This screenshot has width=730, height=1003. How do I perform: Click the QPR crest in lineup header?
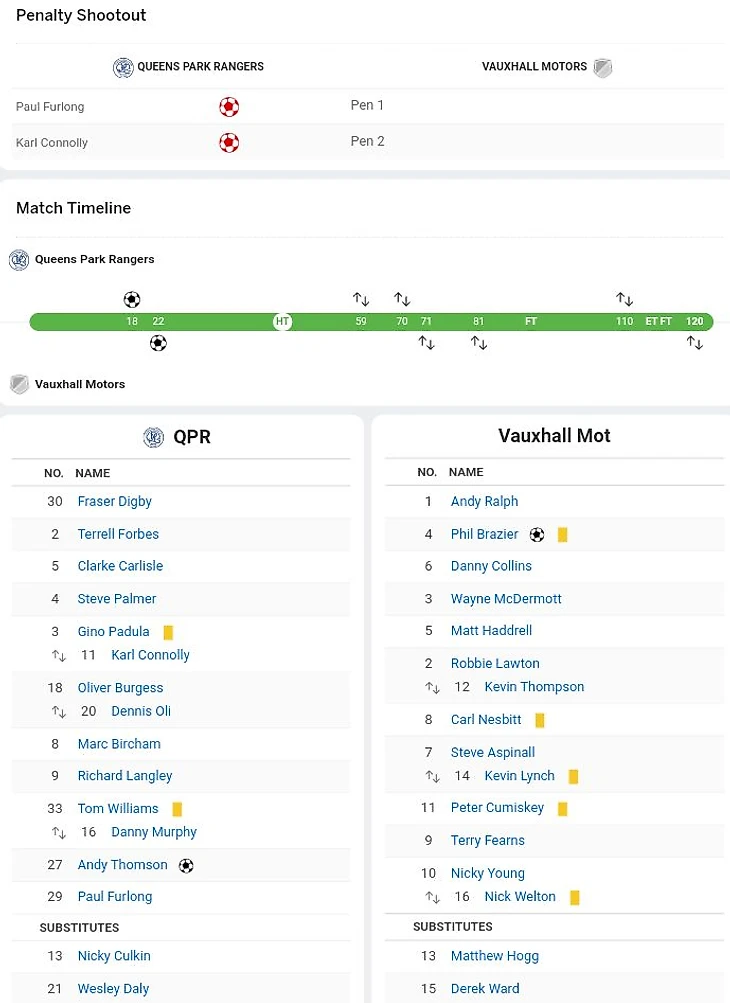(153, 437)
